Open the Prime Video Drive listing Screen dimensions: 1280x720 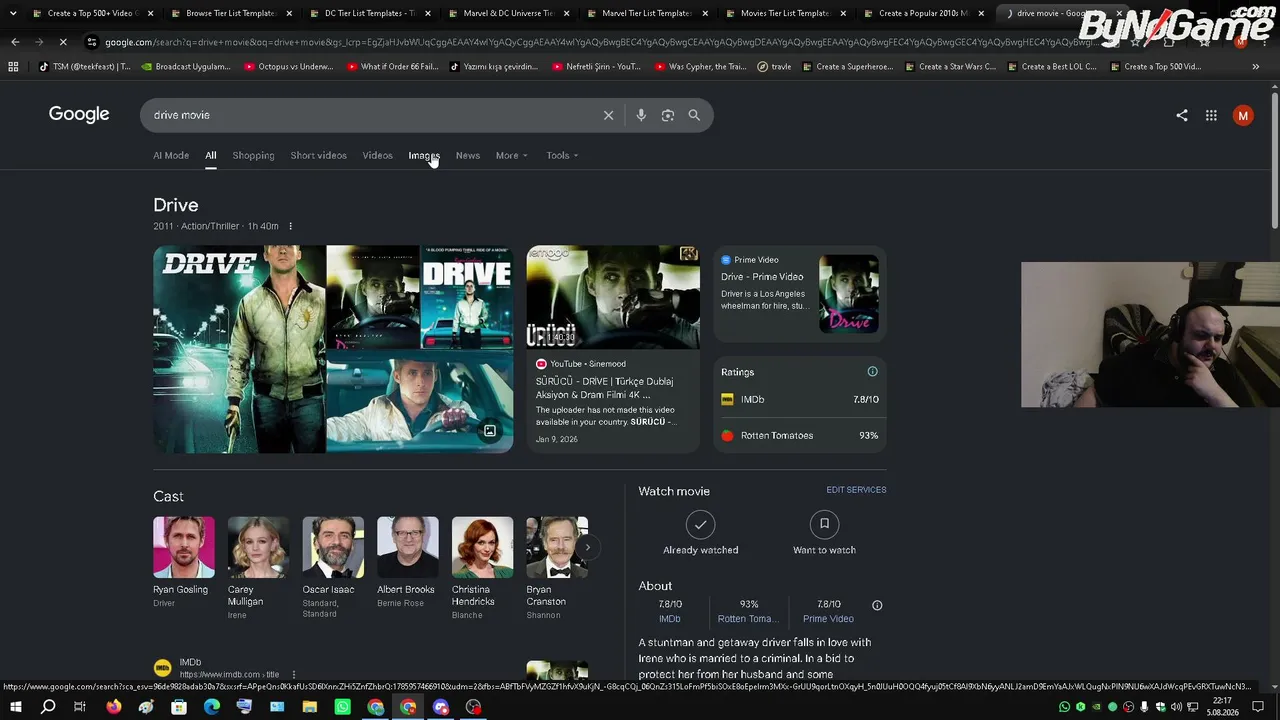800,294
